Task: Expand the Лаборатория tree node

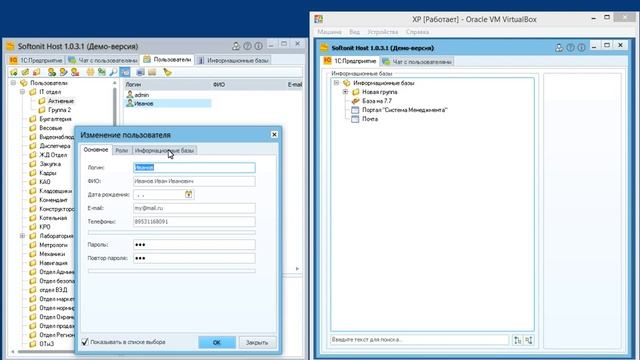Action: click(x=22, y=236)
